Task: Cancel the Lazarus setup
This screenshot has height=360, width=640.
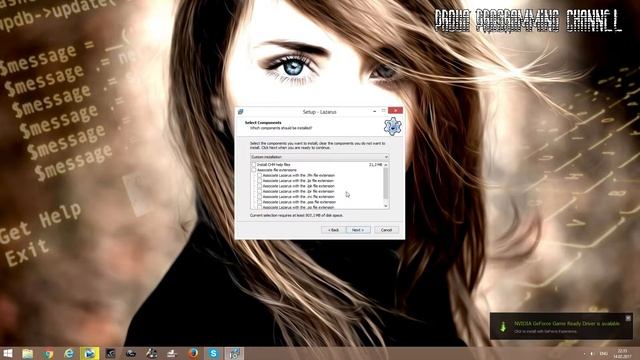Action: 387,230
